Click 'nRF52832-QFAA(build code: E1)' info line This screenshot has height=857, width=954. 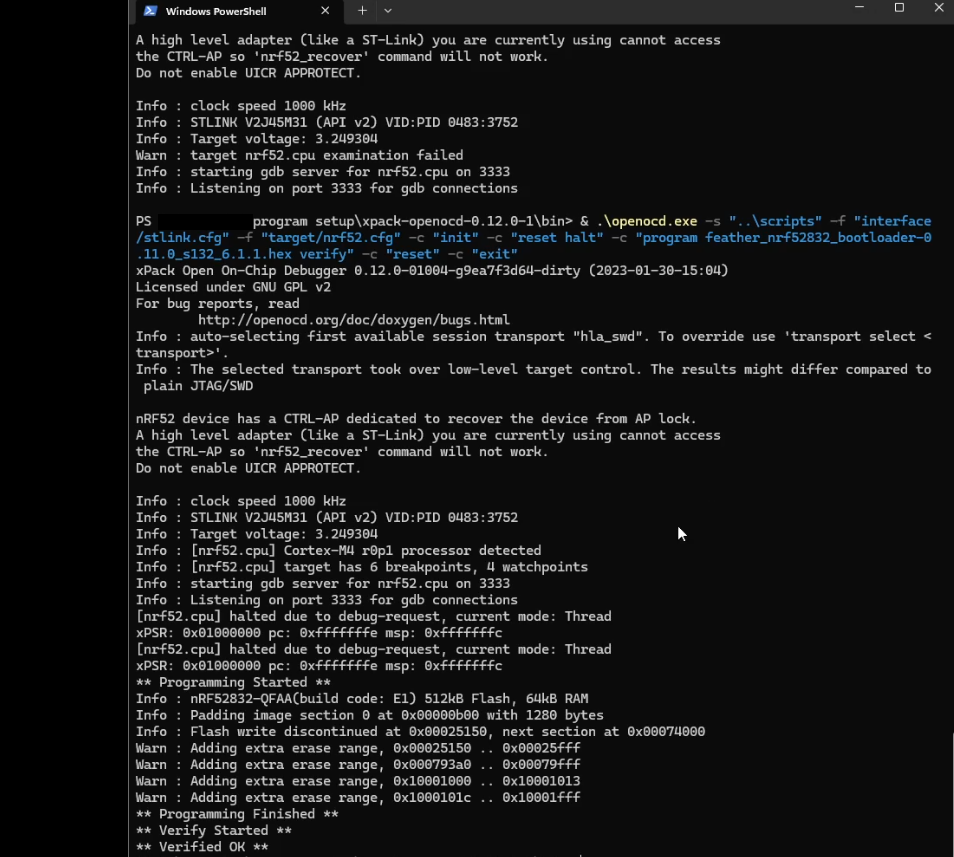pos(361,699)
